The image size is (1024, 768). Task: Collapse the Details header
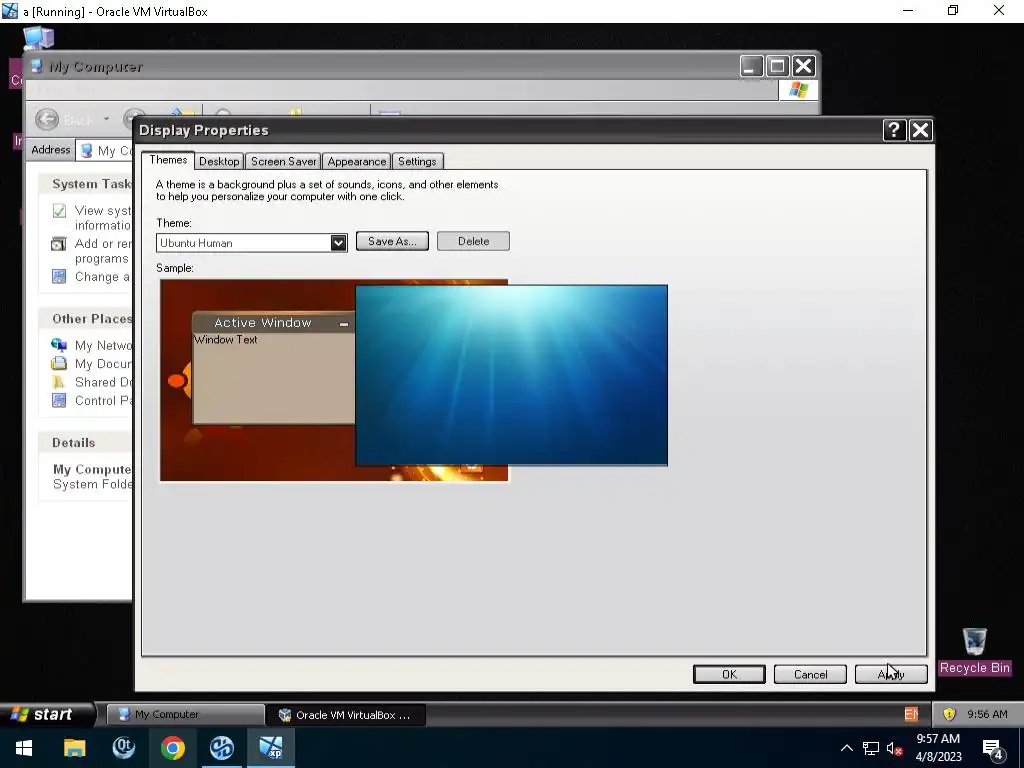click(86, 443)
